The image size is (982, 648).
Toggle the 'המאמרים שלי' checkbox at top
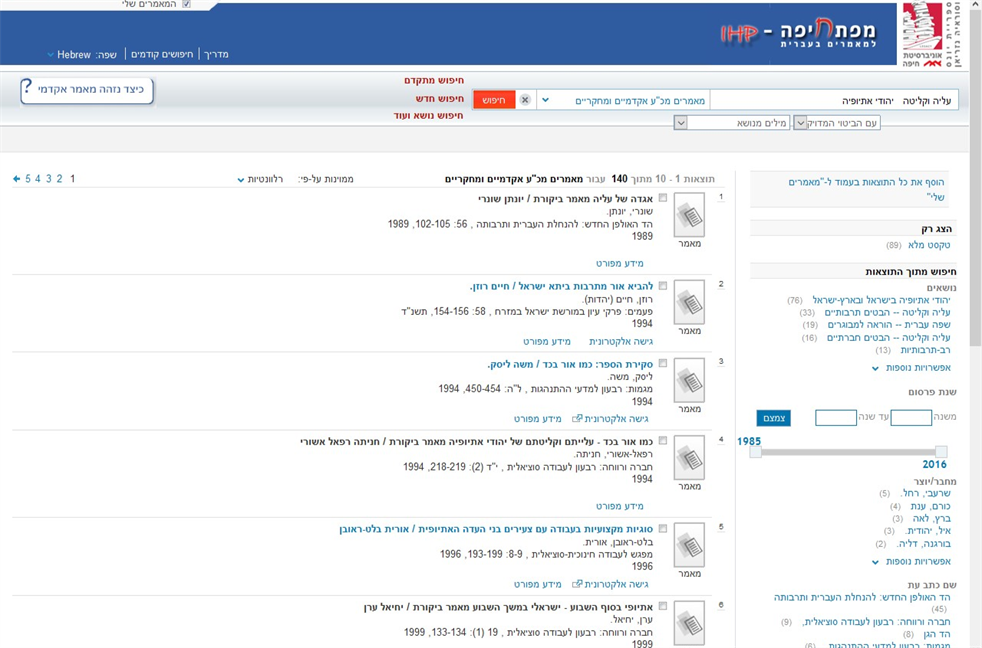186,4
